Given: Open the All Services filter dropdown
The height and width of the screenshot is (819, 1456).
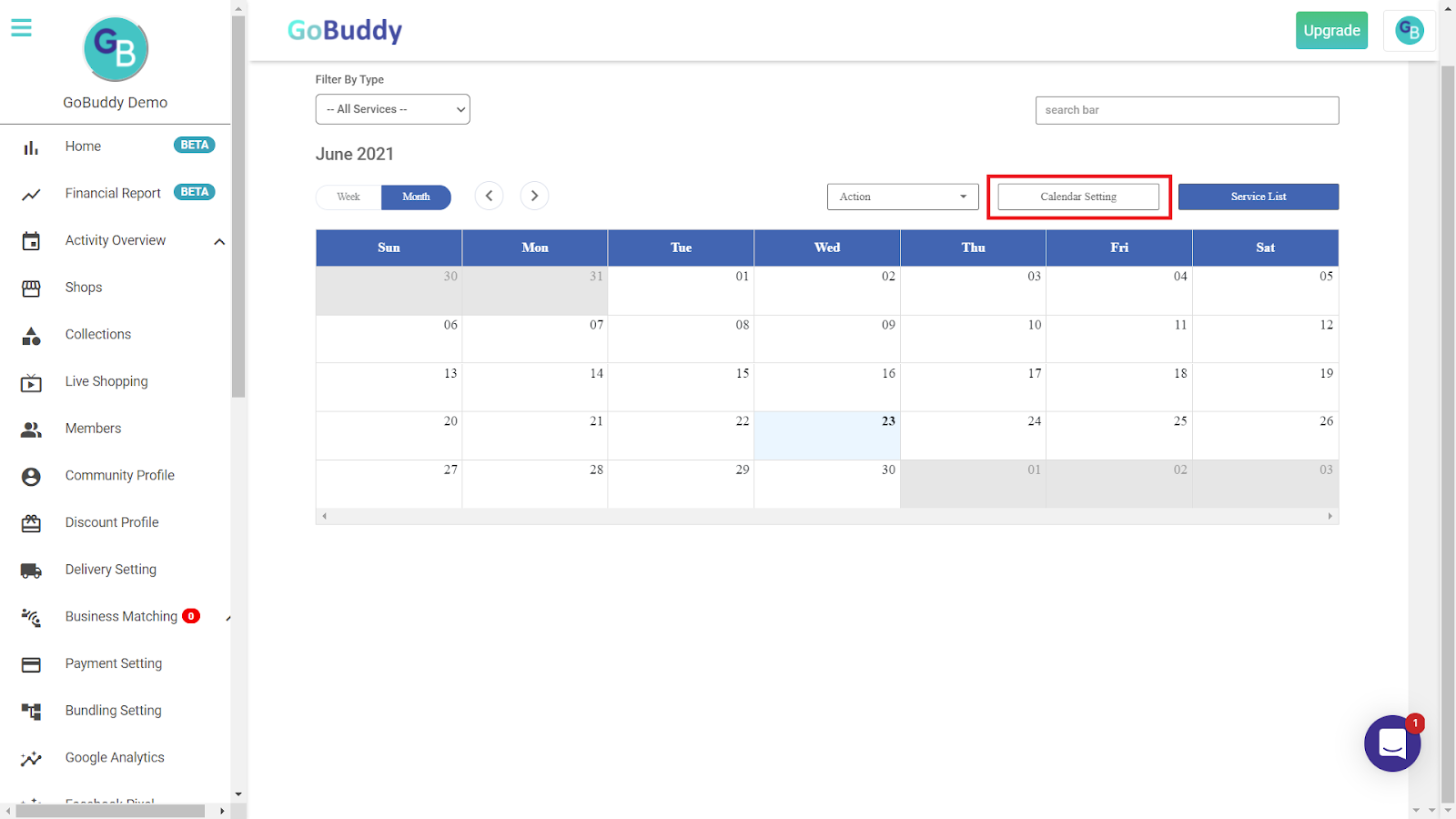Looking at the screenshot, I should tap(393, 109).
